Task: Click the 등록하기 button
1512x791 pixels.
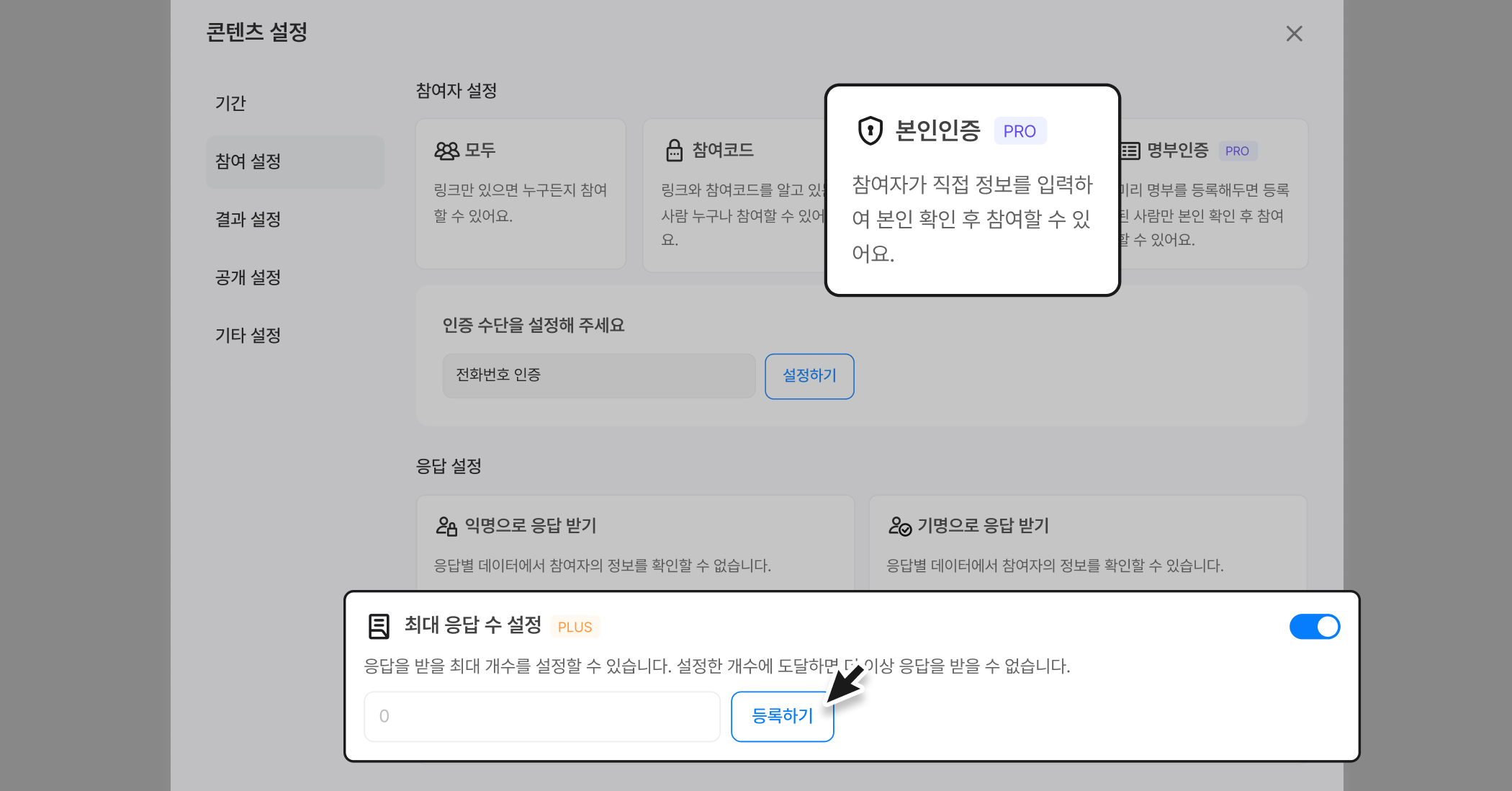Action: [782, 716]
